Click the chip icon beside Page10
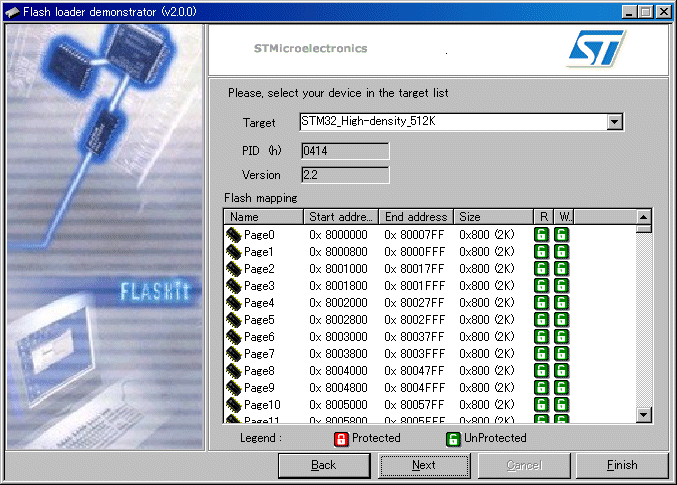 [x=234, y=405]
